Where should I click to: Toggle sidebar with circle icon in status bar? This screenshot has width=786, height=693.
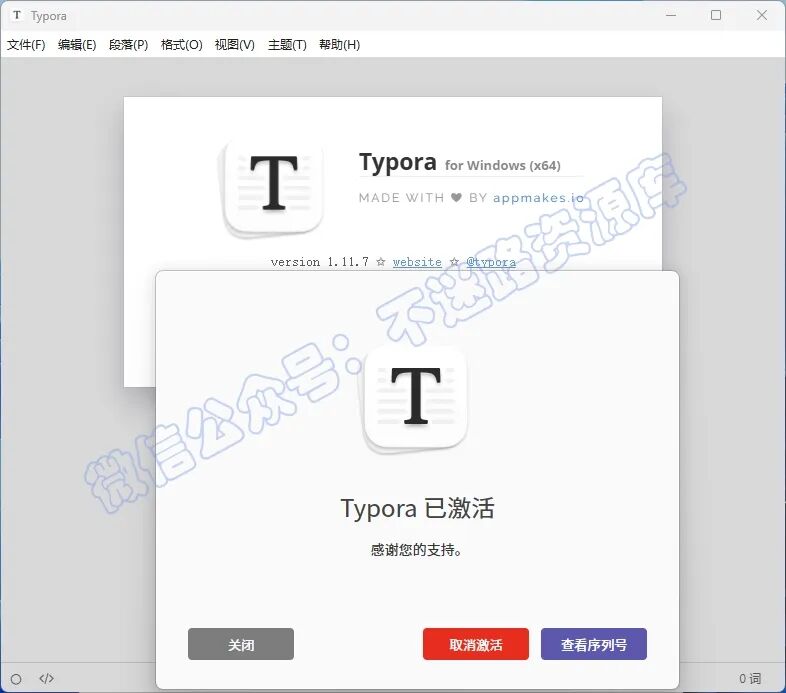point(16,679)
